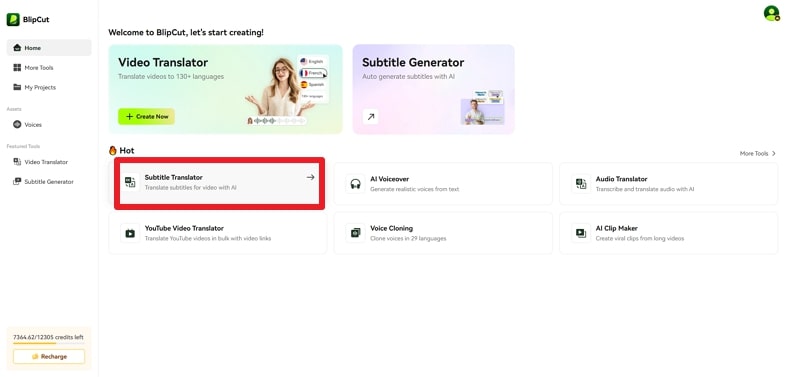Open the user profile avatar
Viewport: 788px width, 377px height.
(x=771, y=14)
